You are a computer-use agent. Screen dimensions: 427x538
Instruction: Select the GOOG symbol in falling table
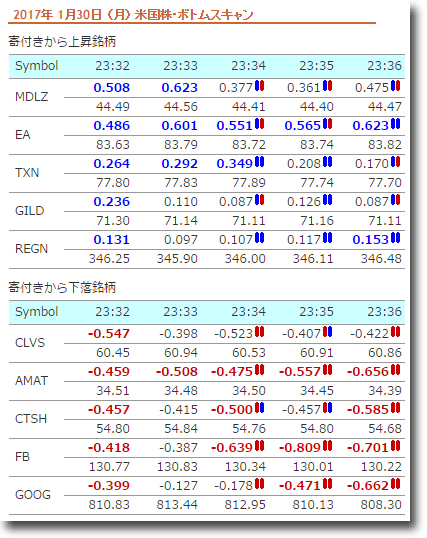click(33, 495)
